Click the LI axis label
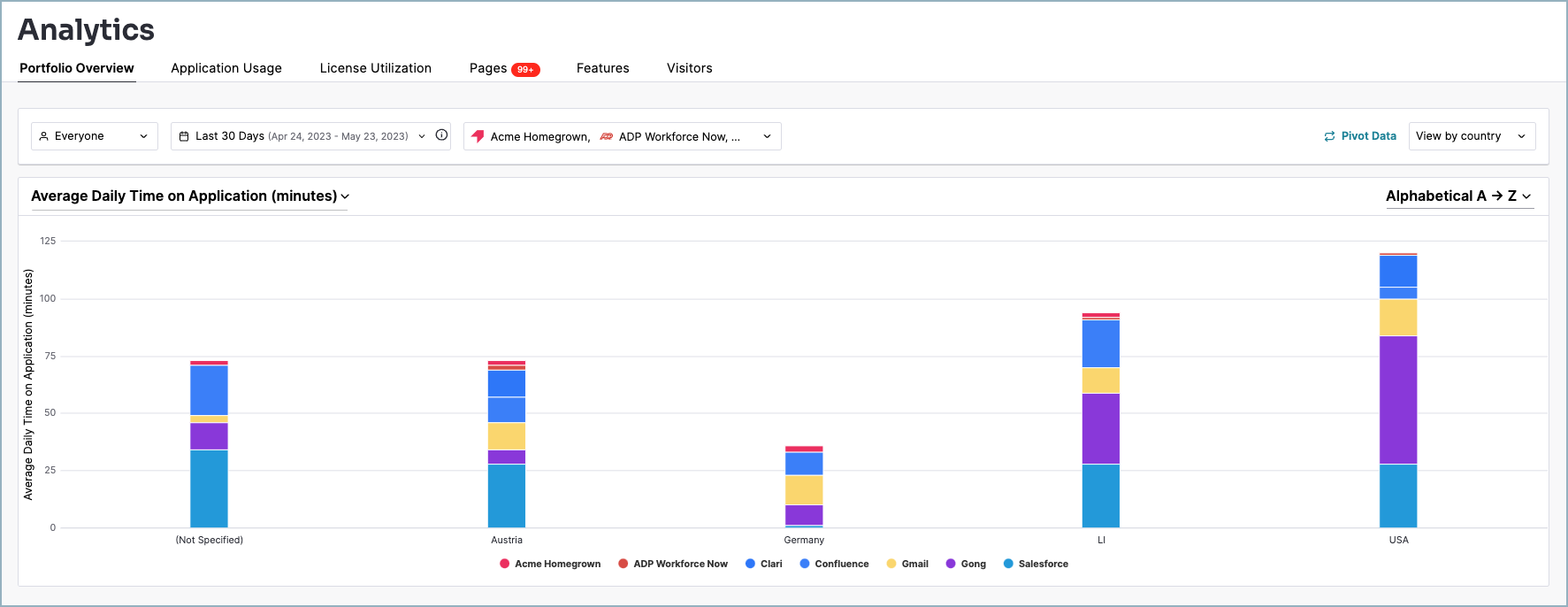This screenshot has height=607, width=1568. [x=1101, y=540]
